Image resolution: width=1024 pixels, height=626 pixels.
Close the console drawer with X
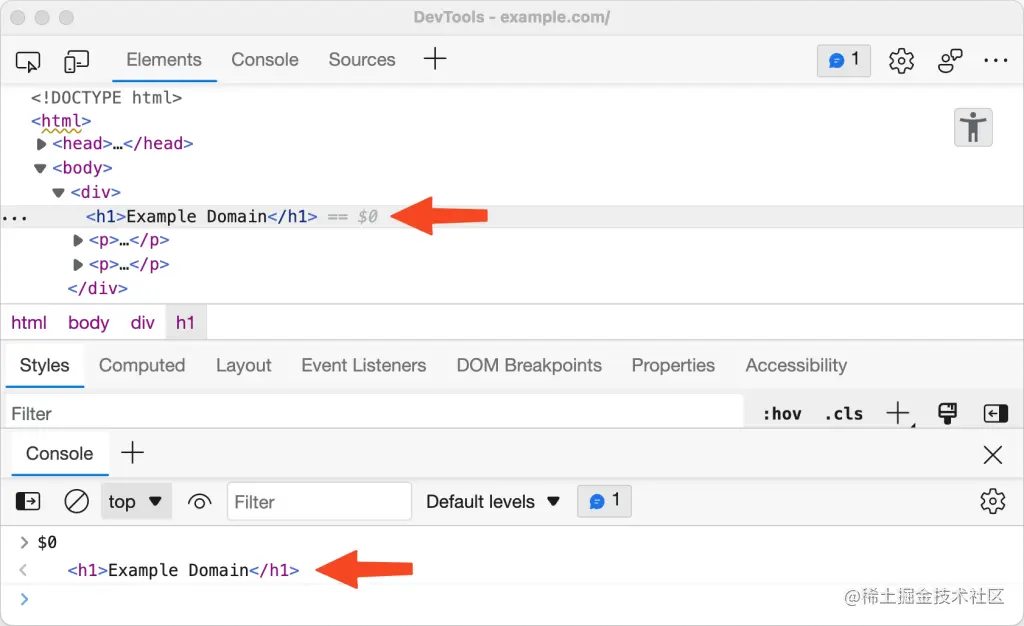click(x=993, y=454)
